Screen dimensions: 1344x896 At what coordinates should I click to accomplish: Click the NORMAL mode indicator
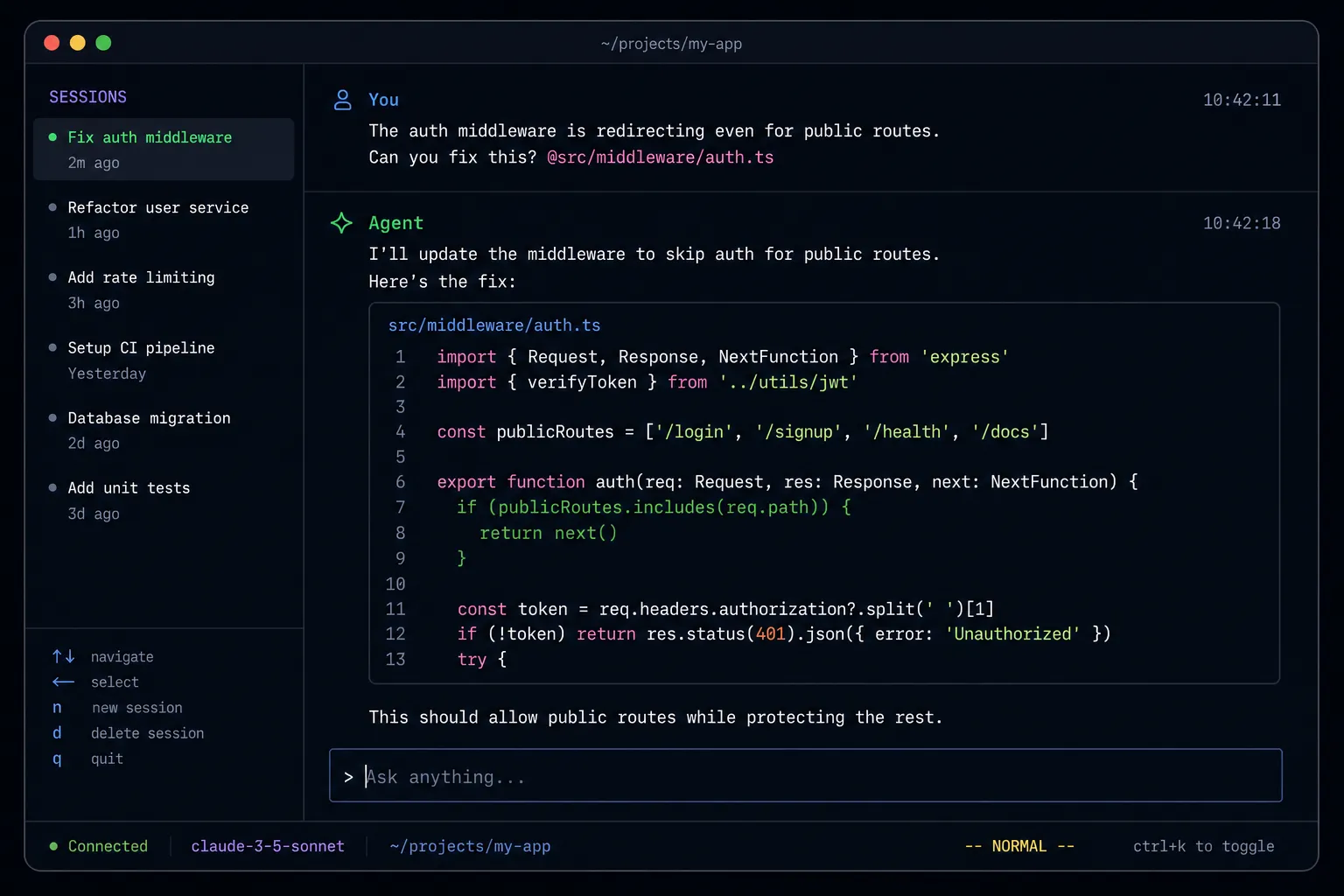[x=1019, y=846]
